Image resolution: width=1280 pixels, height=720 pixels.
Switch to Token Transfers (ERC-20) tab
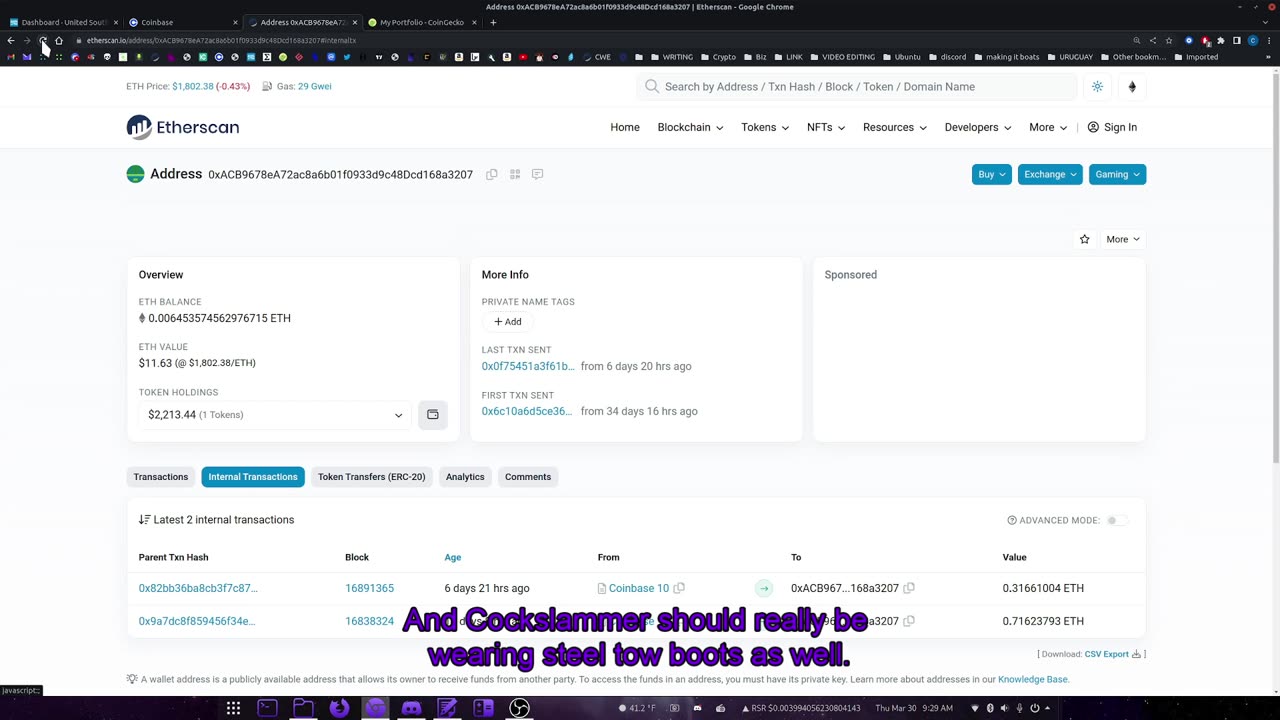372,477
